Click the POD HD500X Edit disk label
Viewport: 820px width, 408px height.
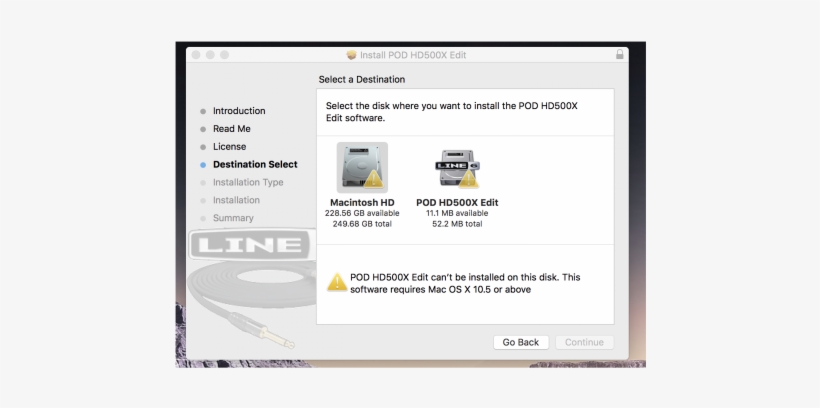[457, 202]
